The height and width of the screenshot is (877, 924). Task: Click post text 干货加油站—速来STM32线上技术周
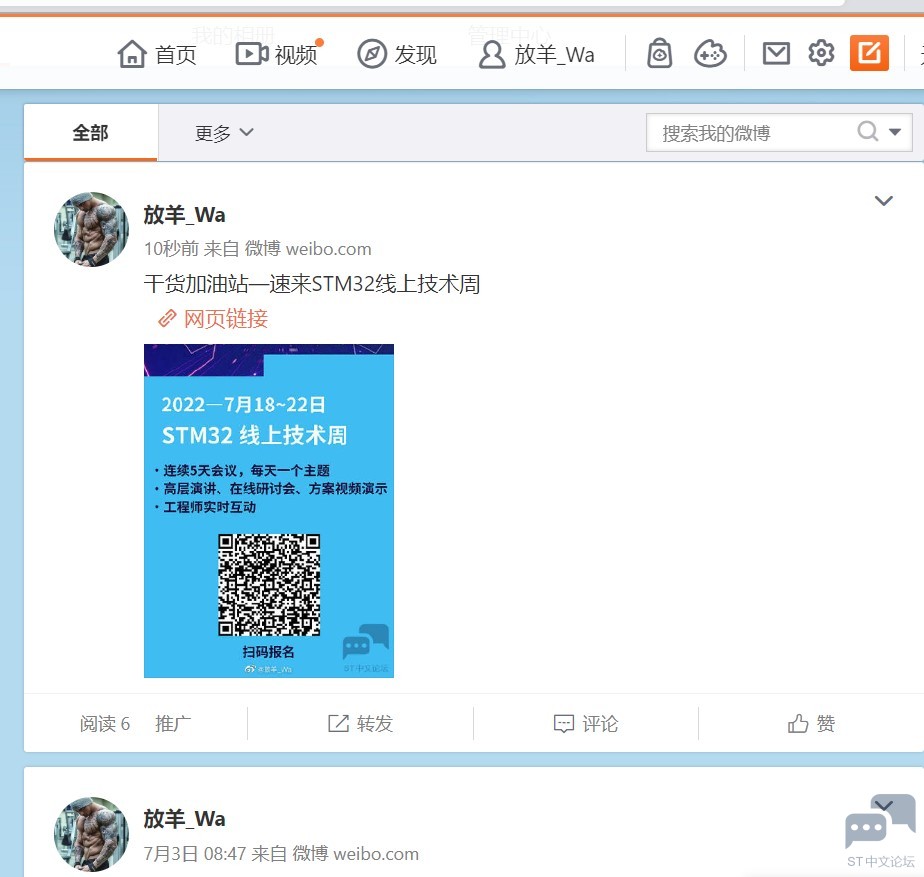[312, 284]
